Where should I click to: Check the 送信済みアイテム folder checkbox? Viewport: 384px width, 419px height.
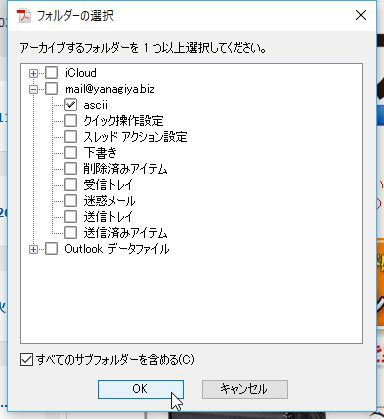(70, 233)
